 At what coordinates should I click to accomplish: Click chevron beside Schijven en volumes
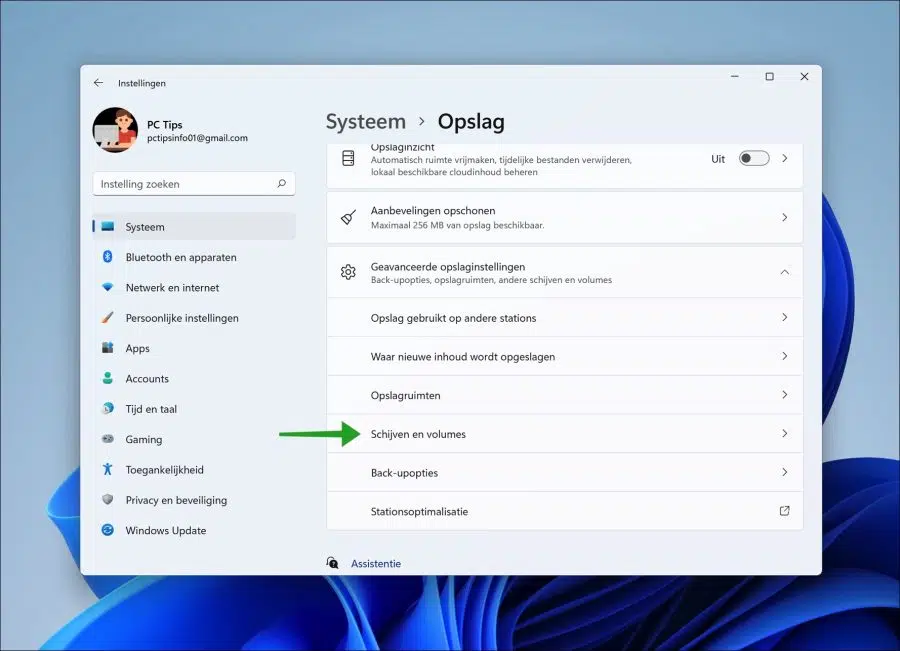[785, 433]
